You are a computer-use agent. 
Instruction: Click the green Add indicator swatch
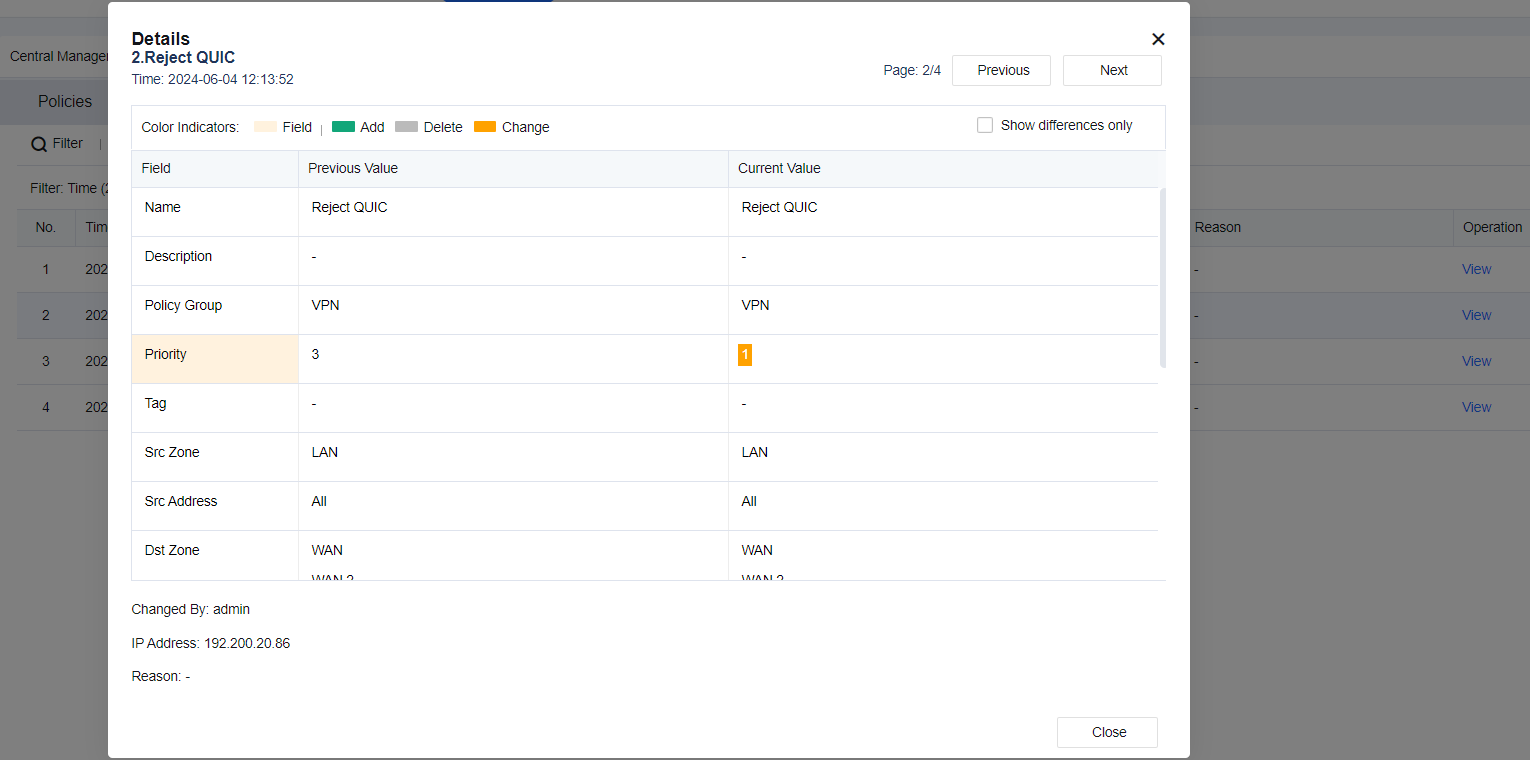click(x=343, y=127)
